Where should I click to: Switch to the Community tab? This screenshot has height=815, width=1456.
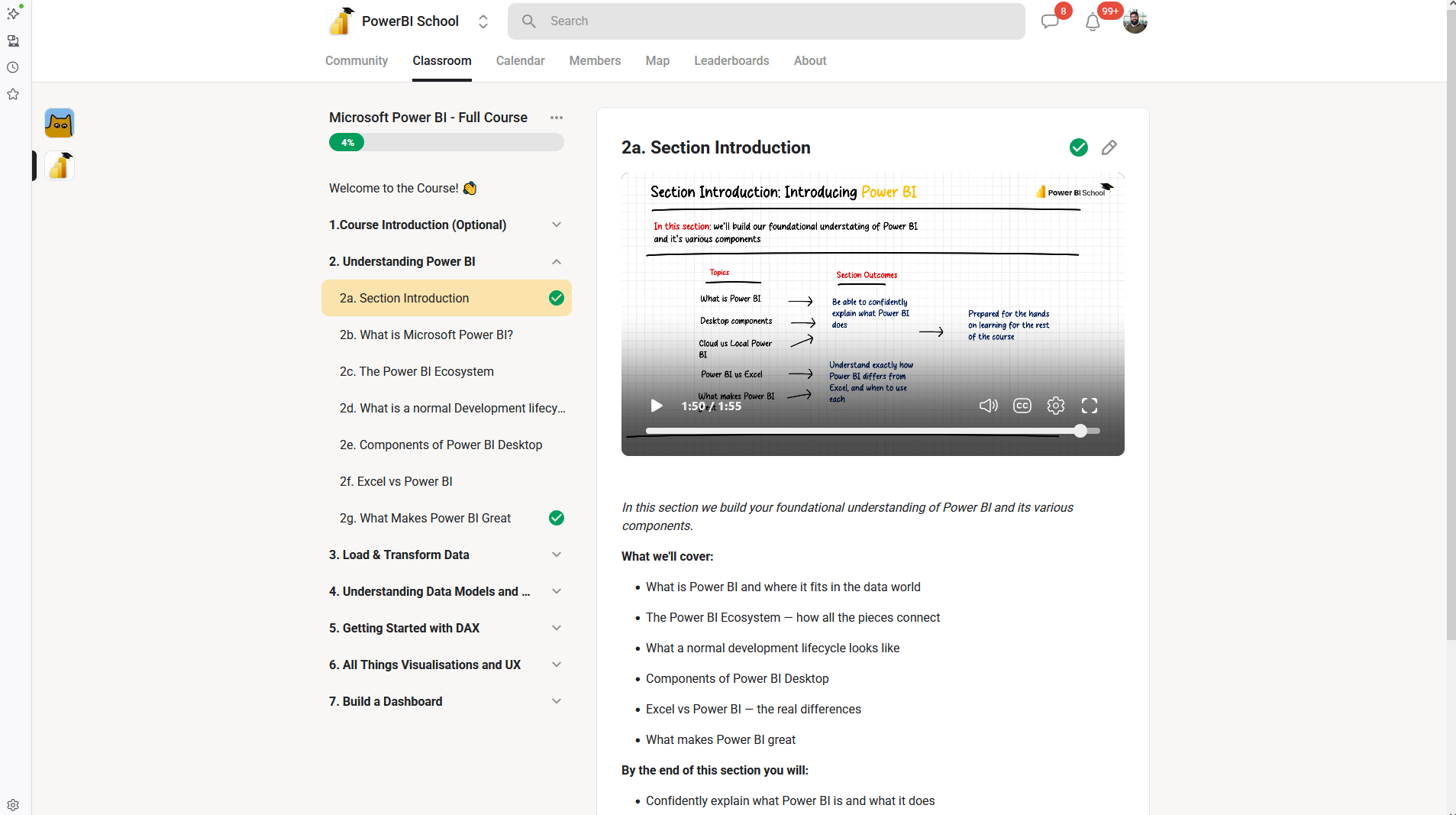point(357,61)
